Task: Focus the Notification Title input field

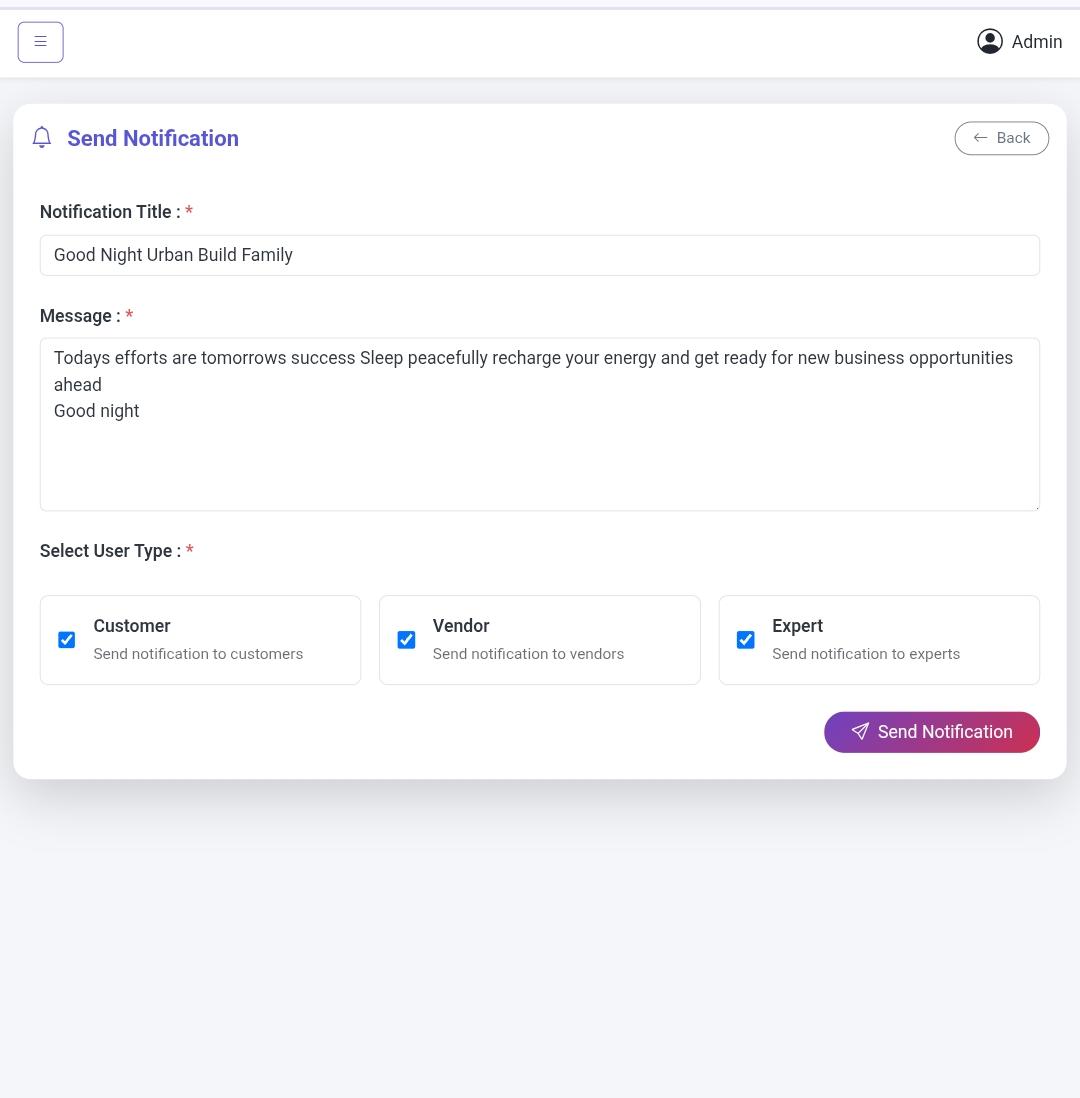Action: 539,255
